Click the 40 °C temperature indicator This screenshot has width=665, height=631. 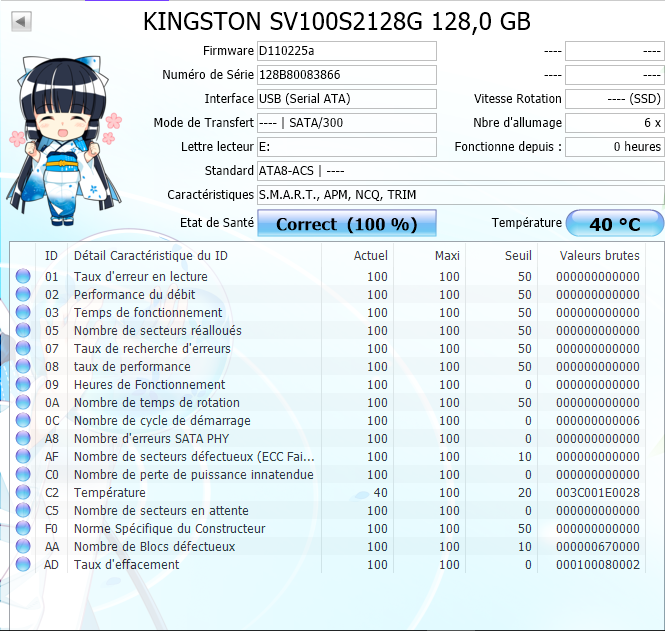click(x=615, y=223)
